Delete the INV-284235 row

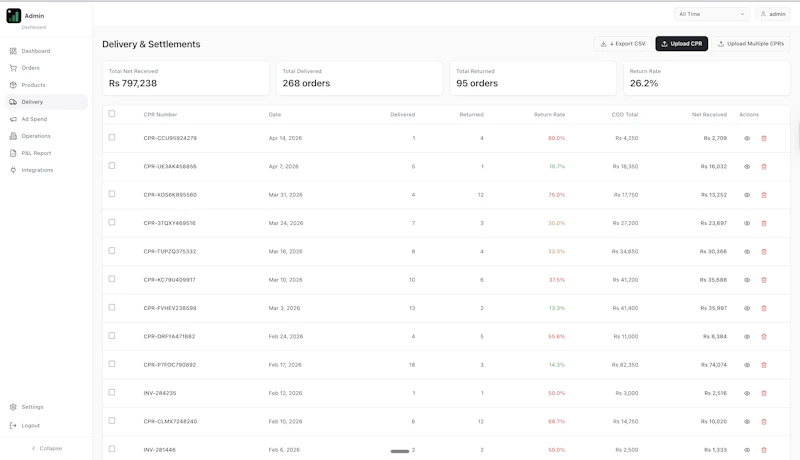coord(764,393)
